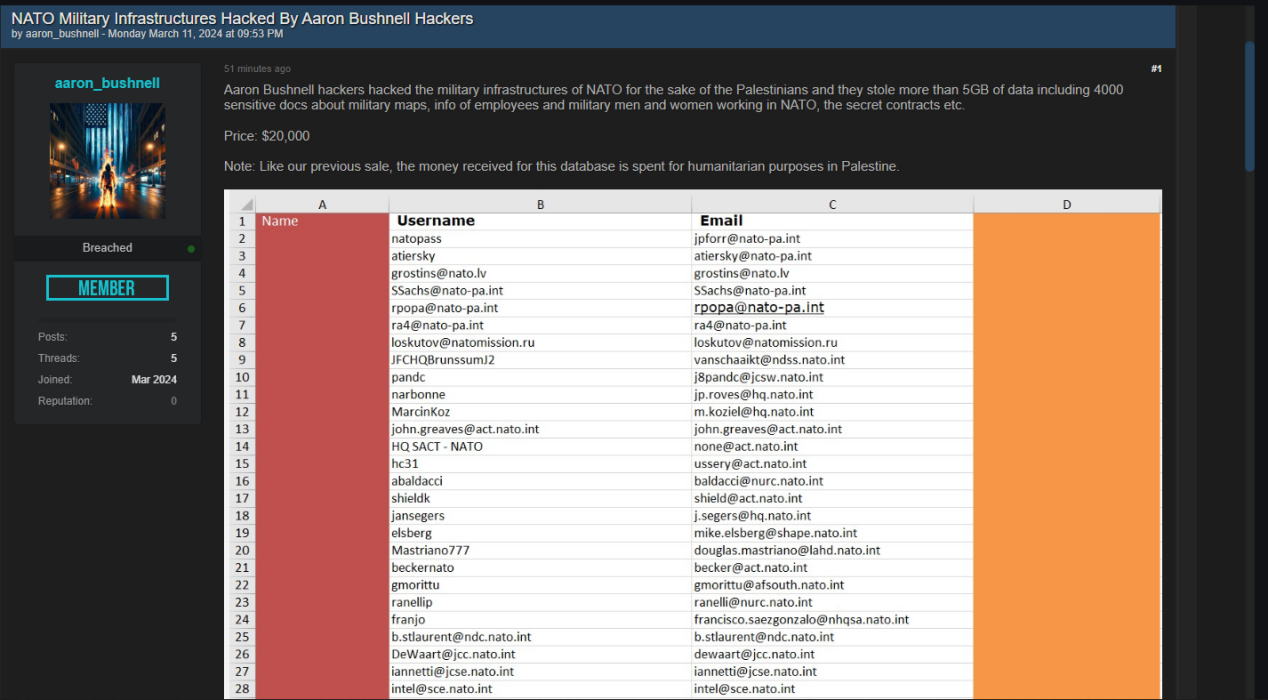The image size is (1268, 700).
Task: Select spreadsheet column C header
Action: pyautogui.click(x=832, y=204)
